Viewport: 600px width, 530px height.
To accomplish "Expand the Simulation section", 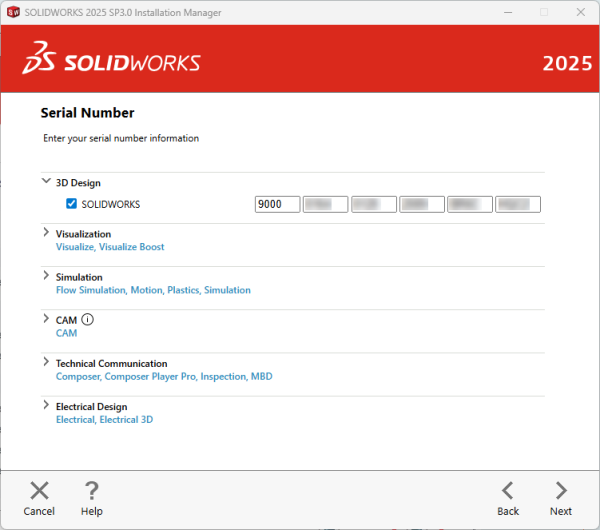I will (x=46, y=275).
